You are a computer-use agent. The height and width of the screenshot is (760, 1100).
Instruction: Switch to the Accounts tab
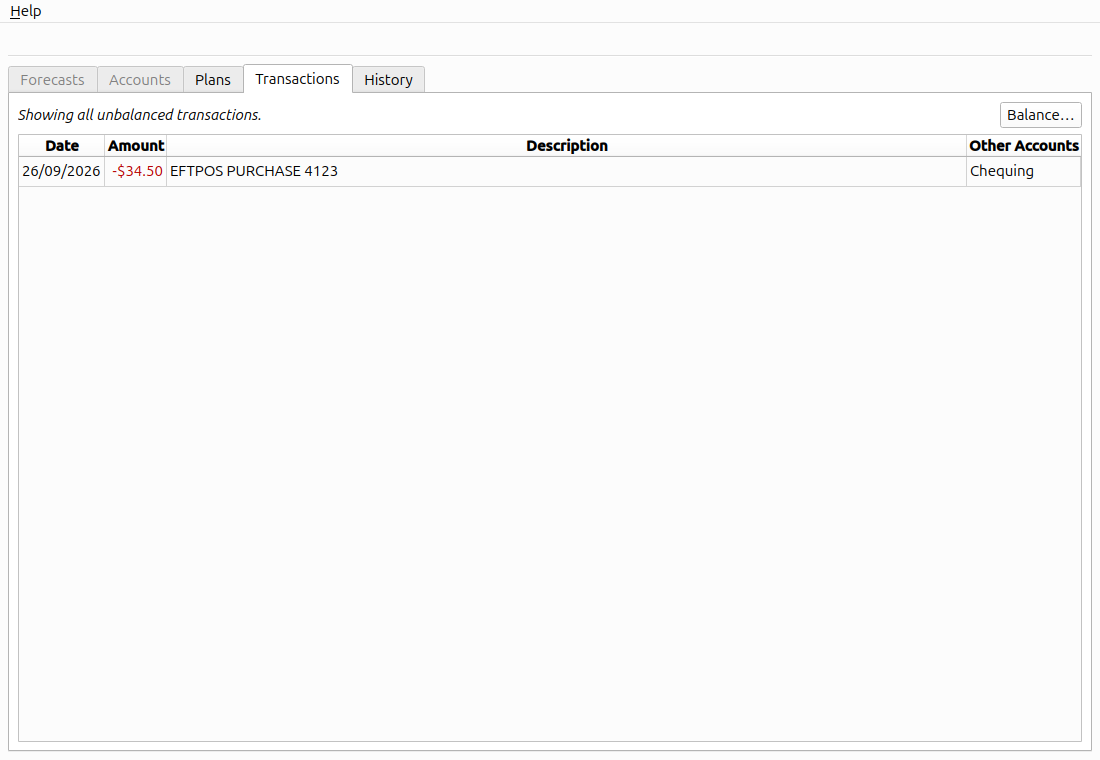140,79
